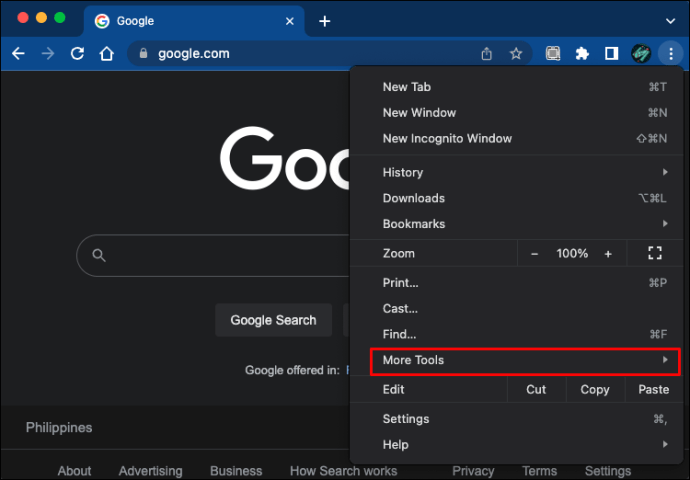Decrease zoom with the minus button
Image resolution: width=690 pixels, height=480 pixels.
(535, 254)
